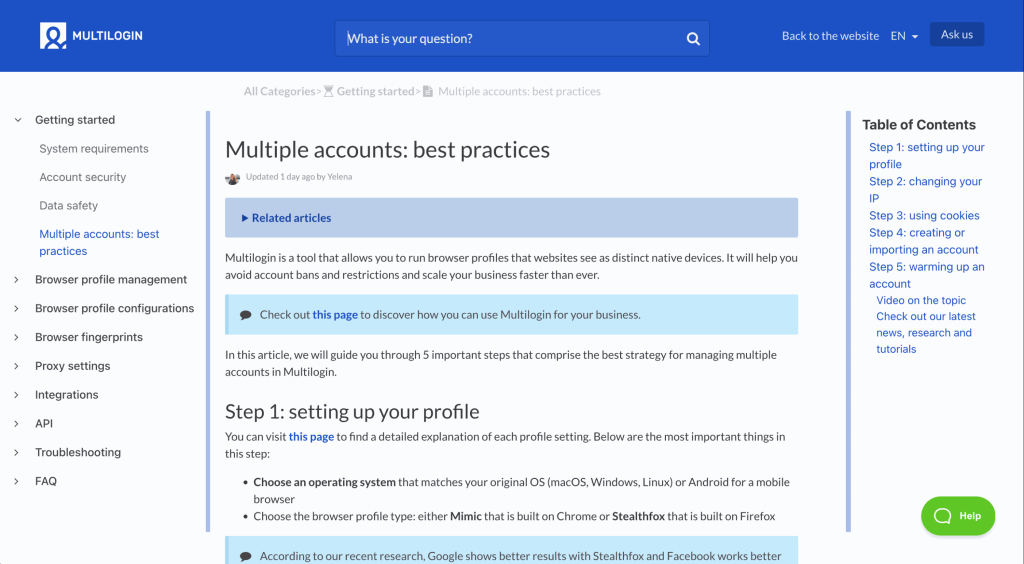Open Data safety article
Image resolution: width=1024 pixels, height=564 pixels.
coord(69,206)
